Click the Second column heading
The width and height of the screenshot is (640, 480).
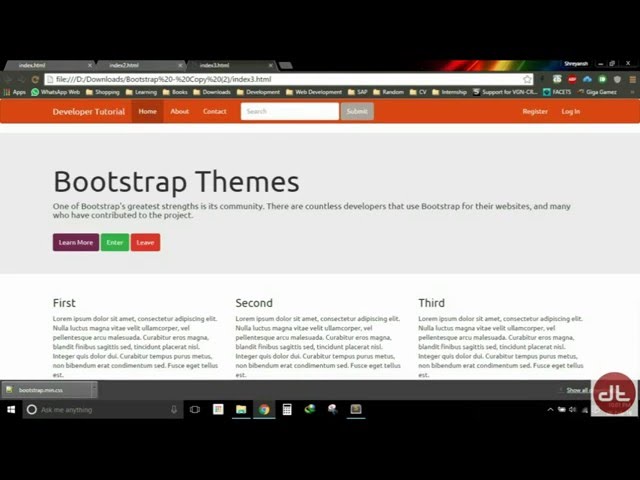(x=254, y=303)
